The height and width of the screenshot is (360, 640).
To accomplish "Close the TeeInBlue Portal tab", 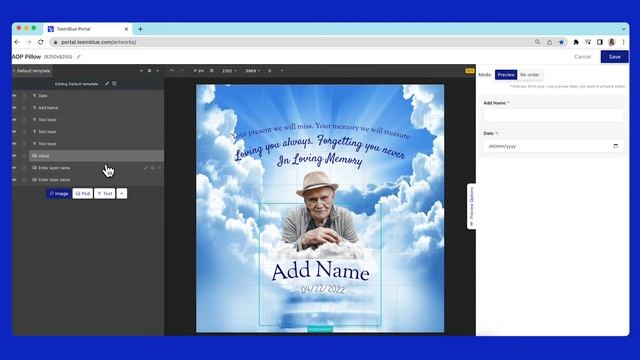I will pyautogui.click(x=126, y=29).
